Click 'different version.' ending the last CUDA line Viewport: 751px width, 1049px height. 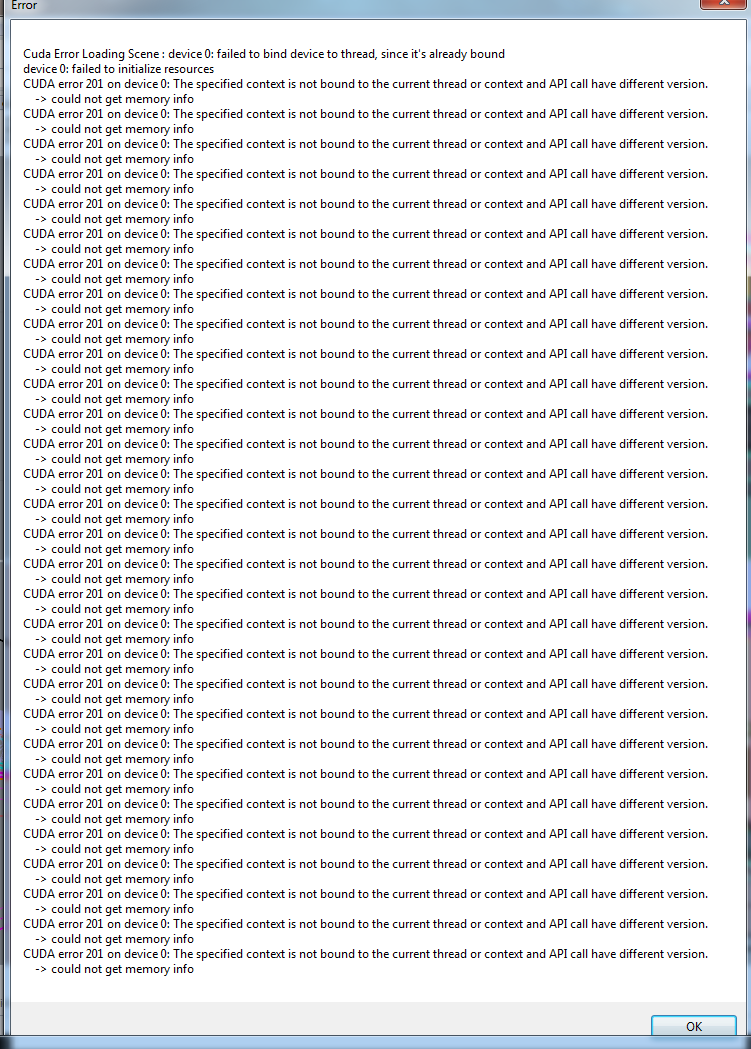tap(663, 954)
